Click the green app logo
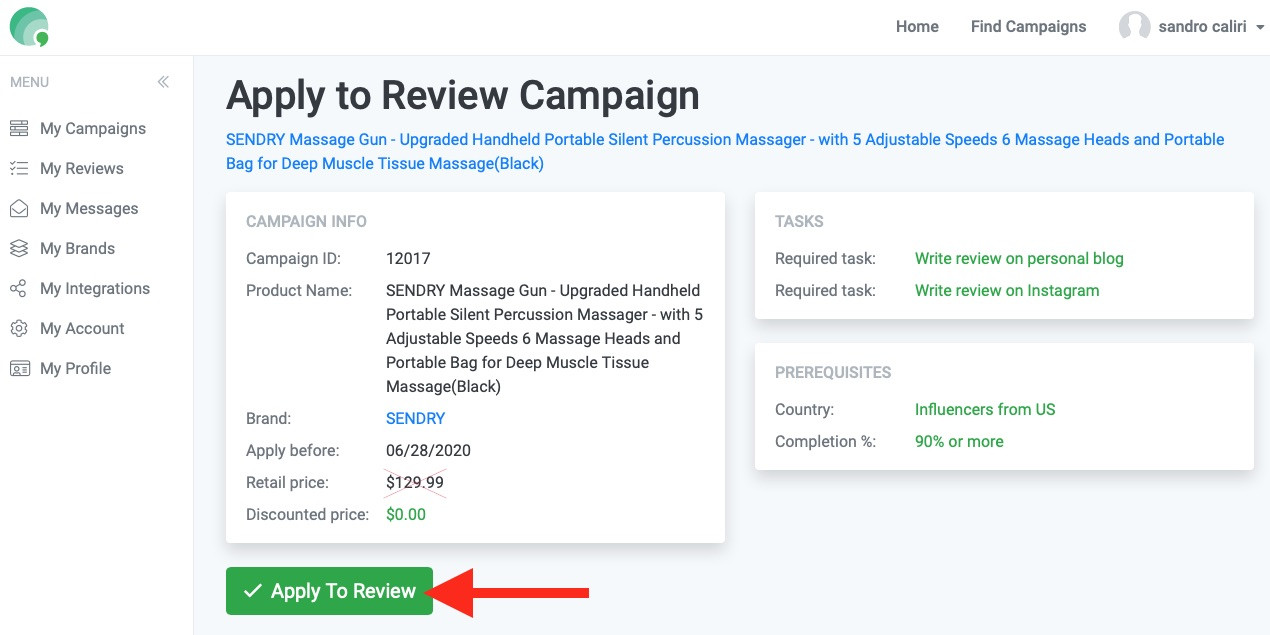The image size is (1270, 635). click(29, 27)
